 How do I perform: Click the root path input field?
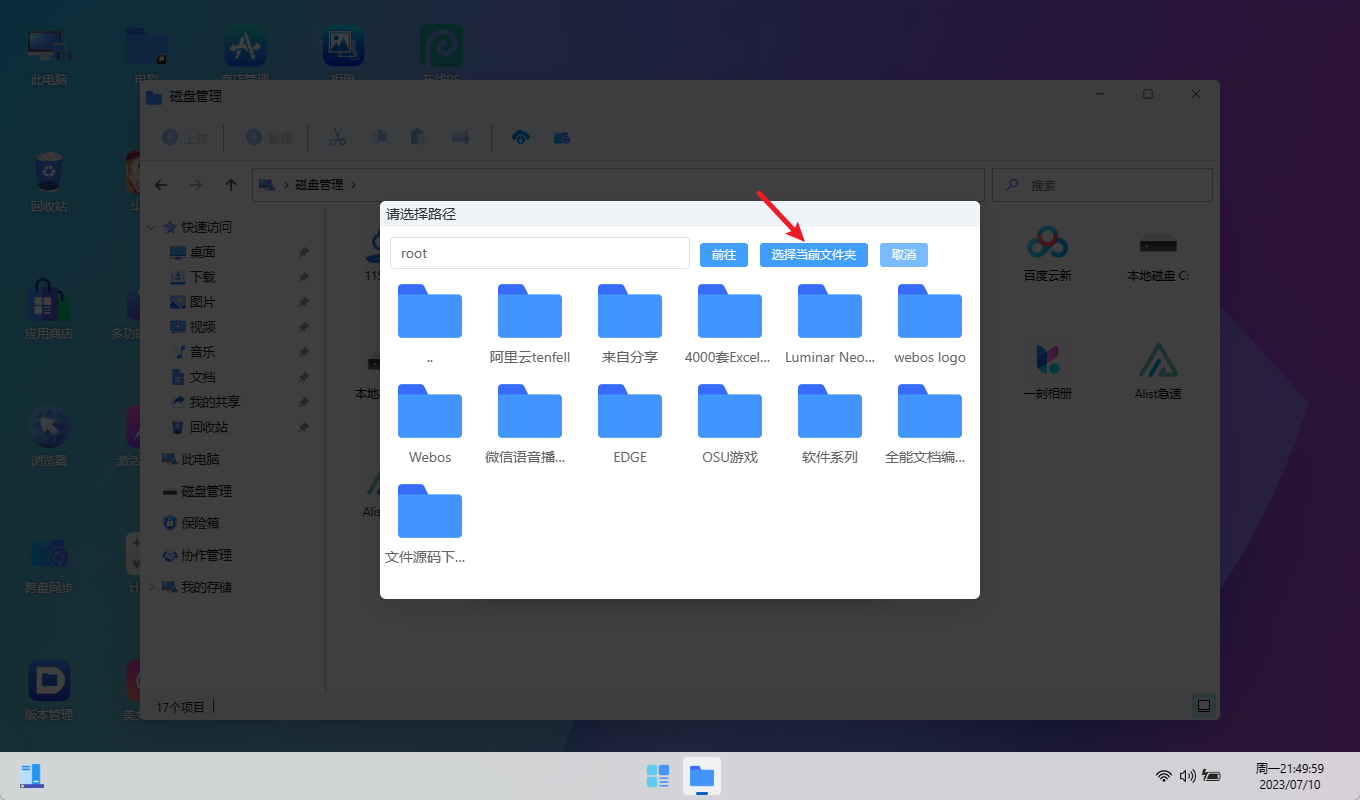[539, 253]
